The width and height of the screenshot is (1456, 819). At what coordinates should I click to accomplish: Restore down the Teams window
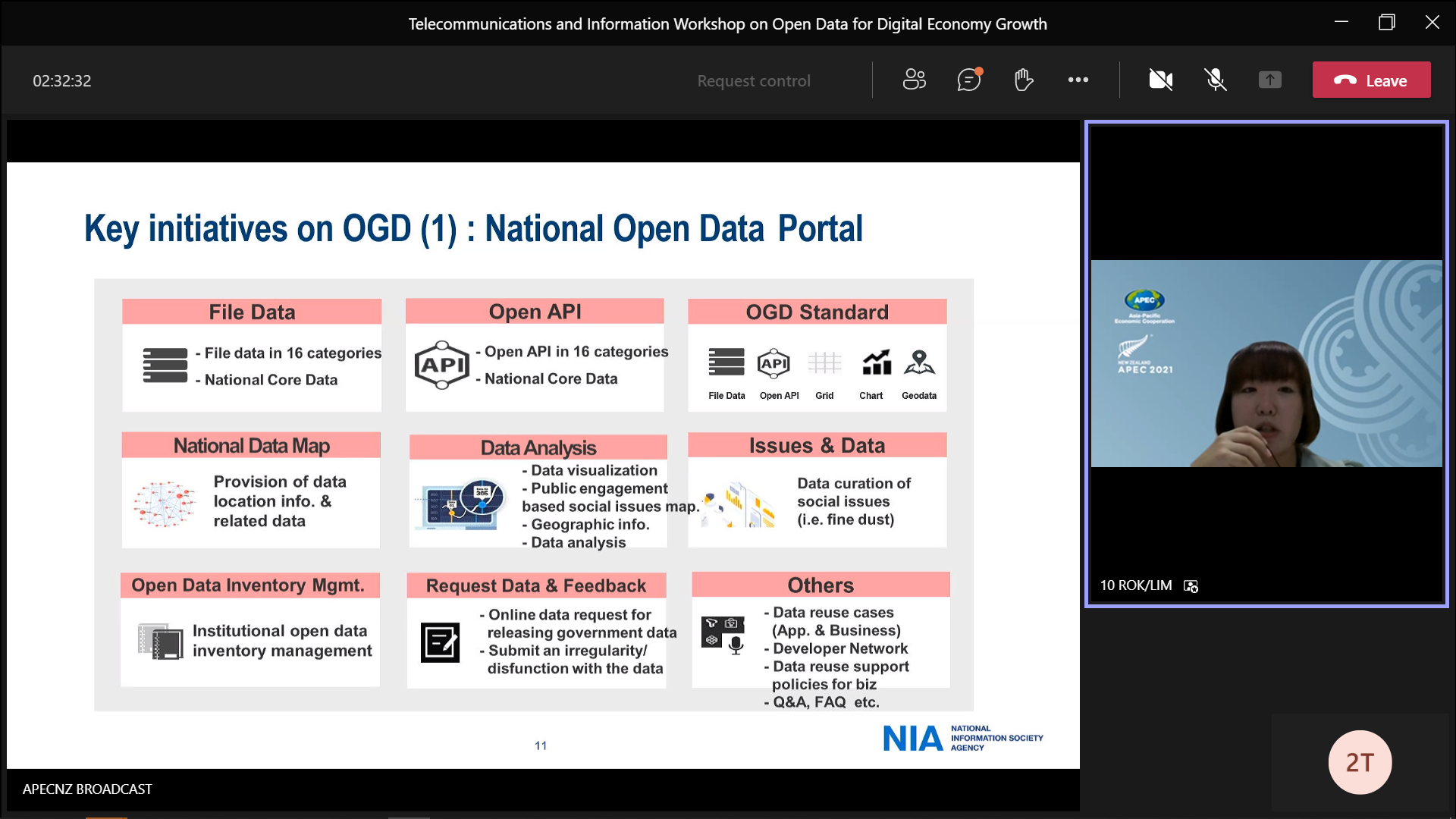pos(1387,23)
